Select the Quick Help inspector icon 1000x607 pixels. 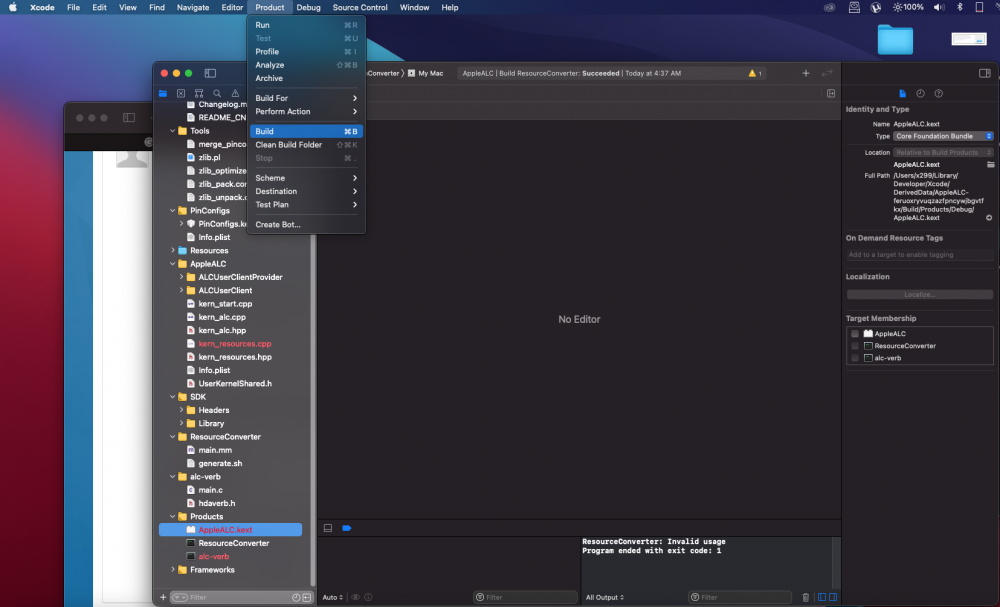coord(938,93)
